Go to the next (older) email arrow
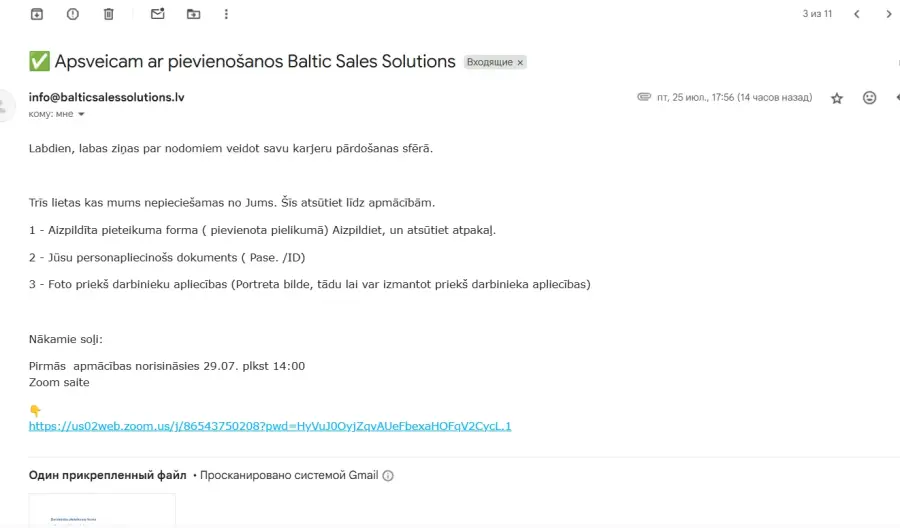This screenshot has width=900, height=528. pyautogui.click(x=889, y=14)
